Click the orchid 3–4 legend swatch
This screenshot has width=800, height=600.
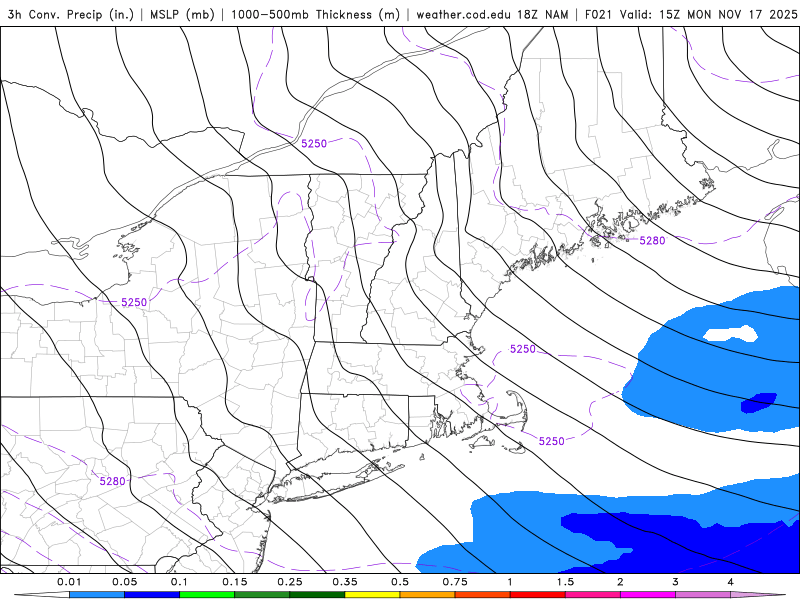pos(703,595)
